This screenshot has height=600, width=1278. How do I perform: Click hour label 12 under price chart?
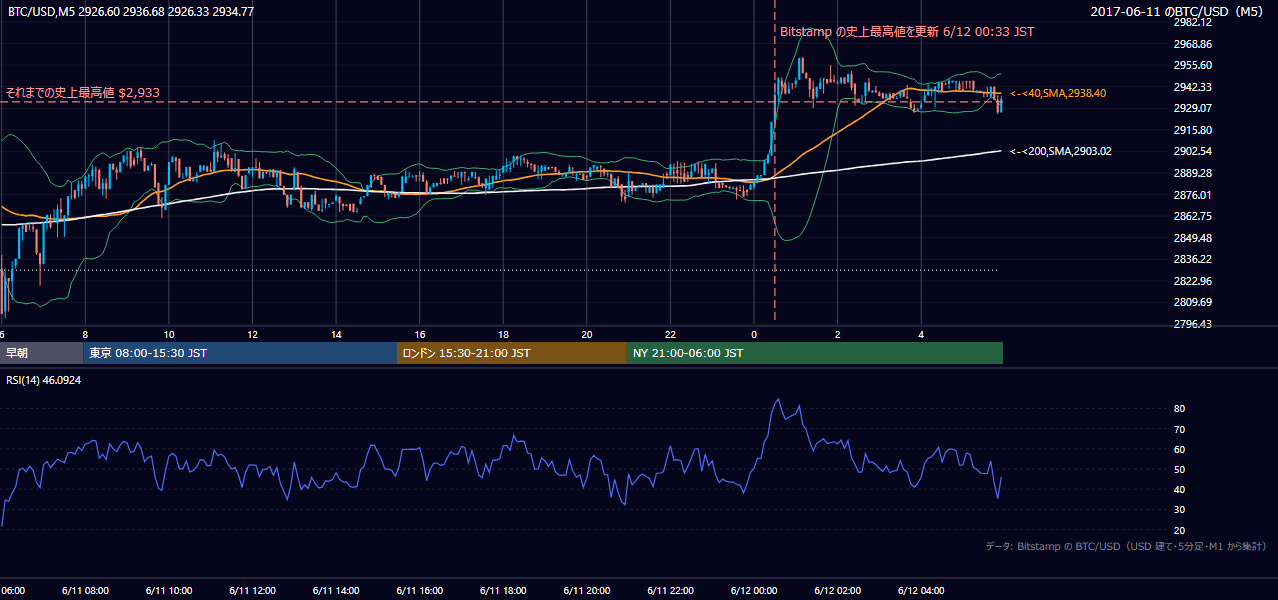(x=252, y=335)
